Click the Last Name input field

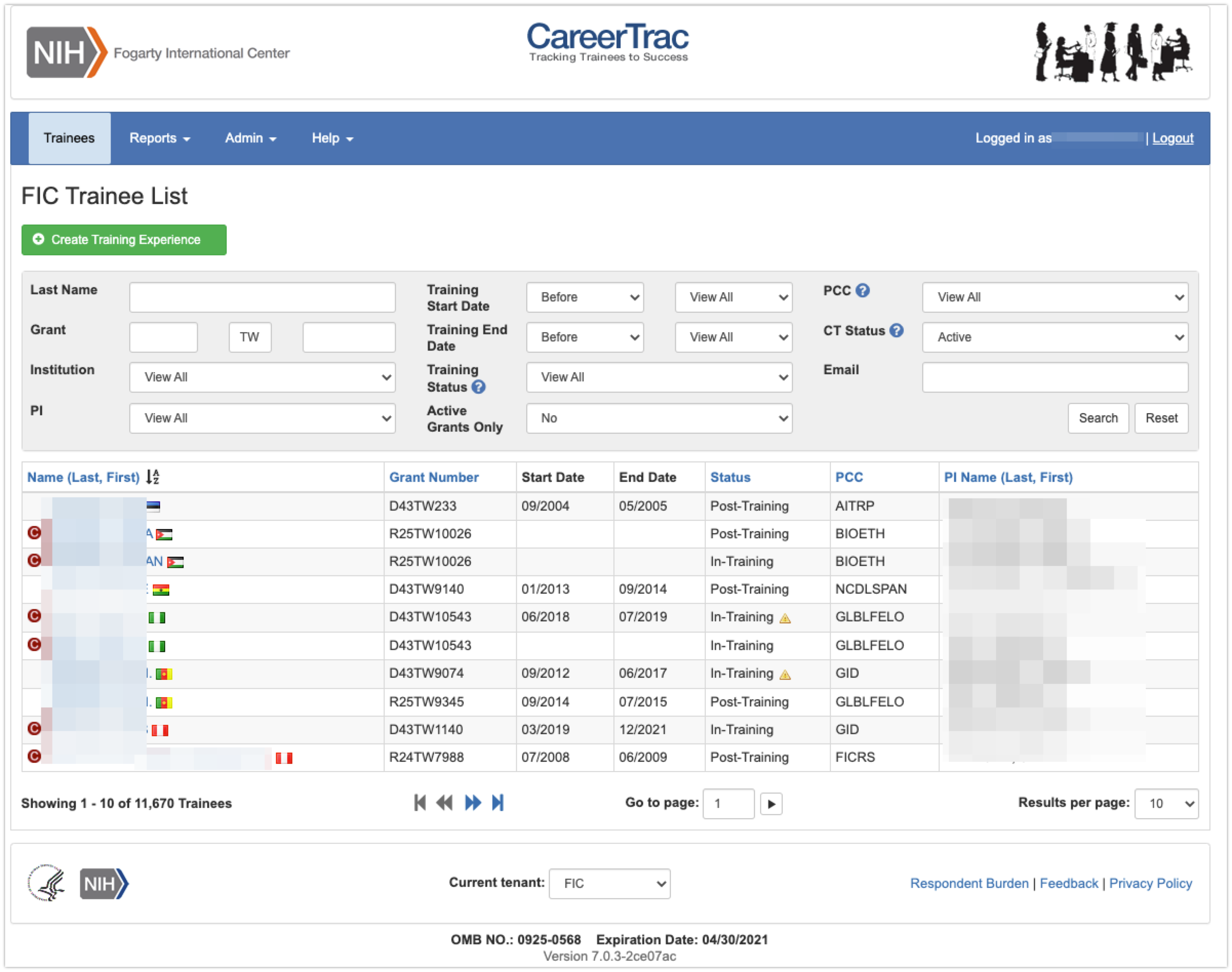[x=262, y=297]
